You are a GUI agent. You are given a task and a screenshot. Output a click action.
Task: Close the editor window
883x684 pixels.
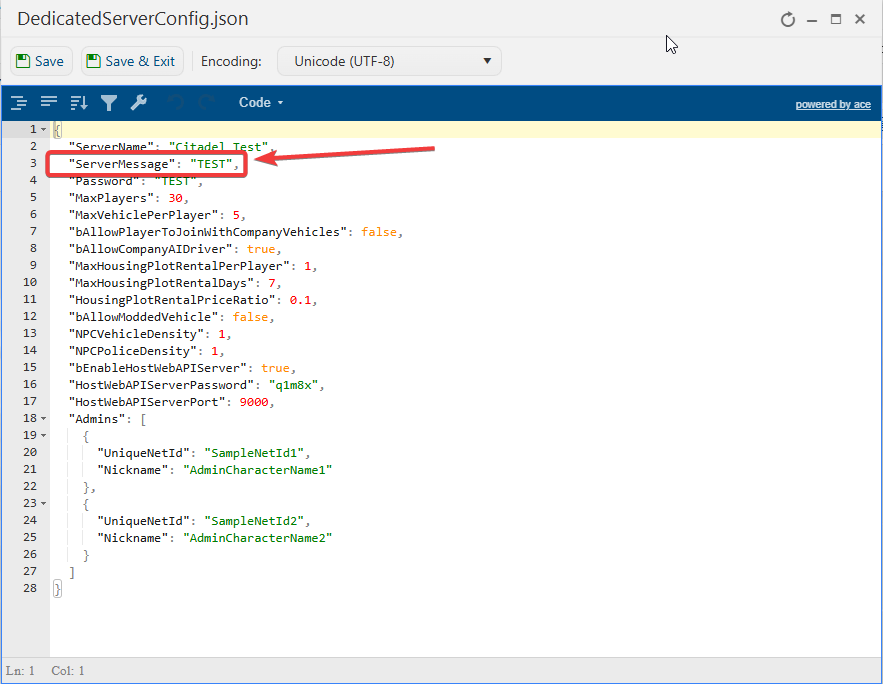[860, 19]
